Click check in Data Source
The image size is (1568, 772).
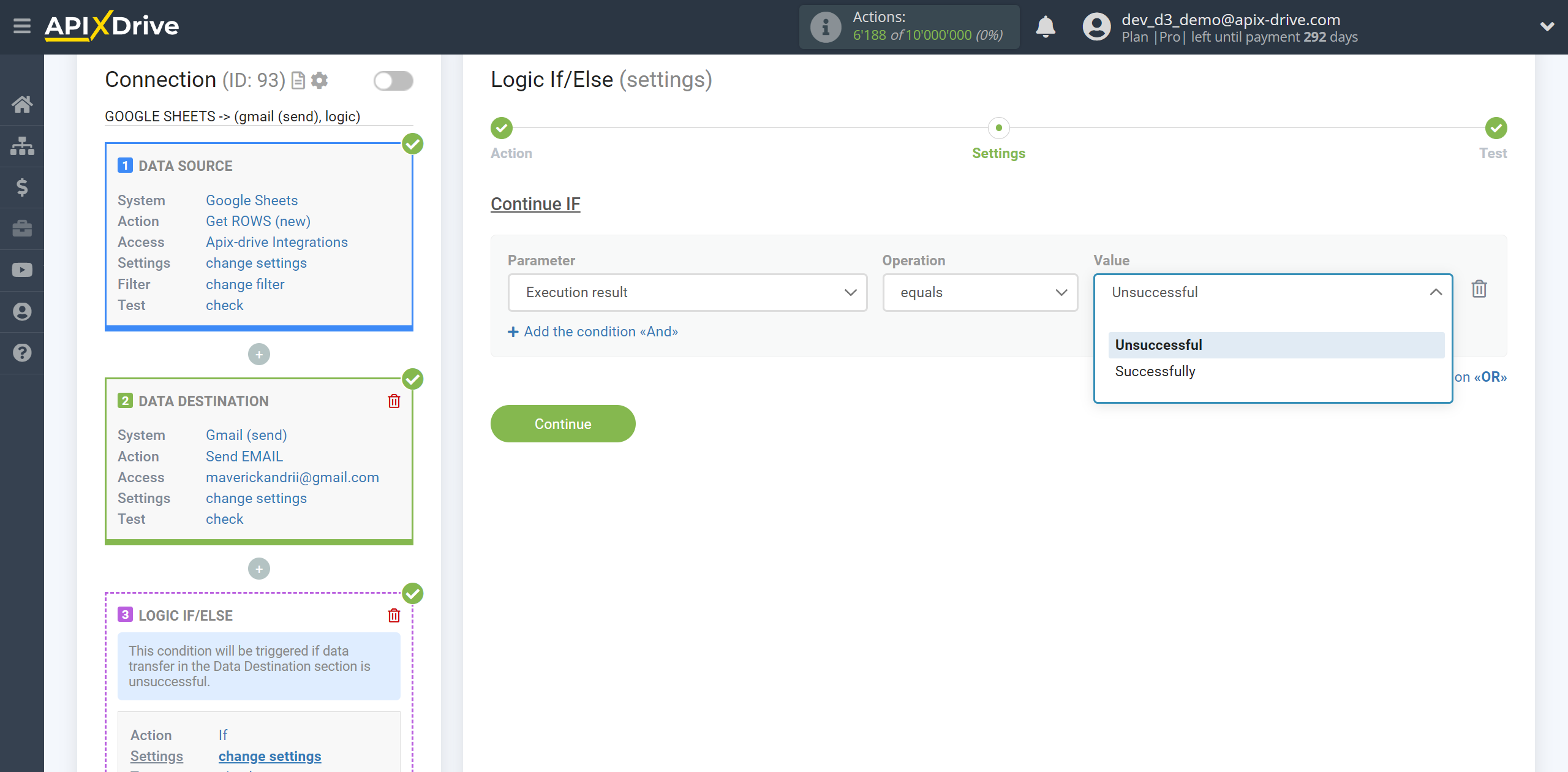[224, 305]
